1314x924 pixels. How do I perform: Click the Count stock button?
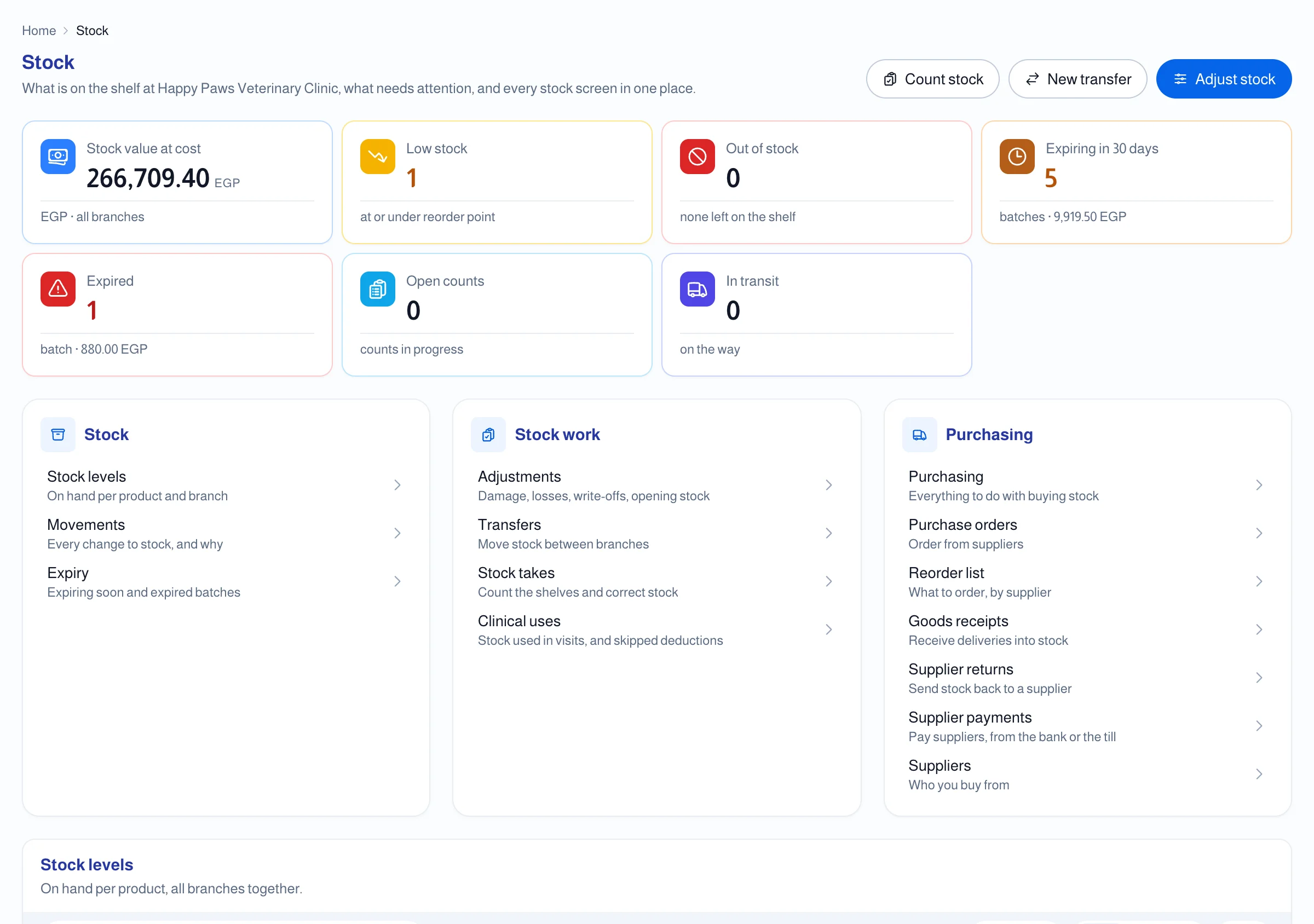pos(932,79)
